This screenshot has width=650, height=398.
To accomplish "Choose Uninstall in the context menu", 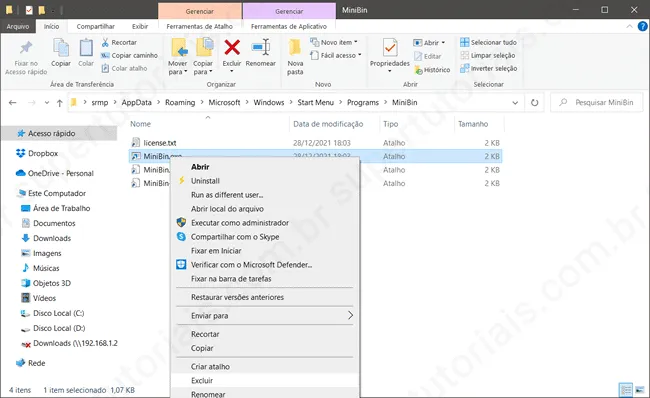I will click(x=264, y=181).
